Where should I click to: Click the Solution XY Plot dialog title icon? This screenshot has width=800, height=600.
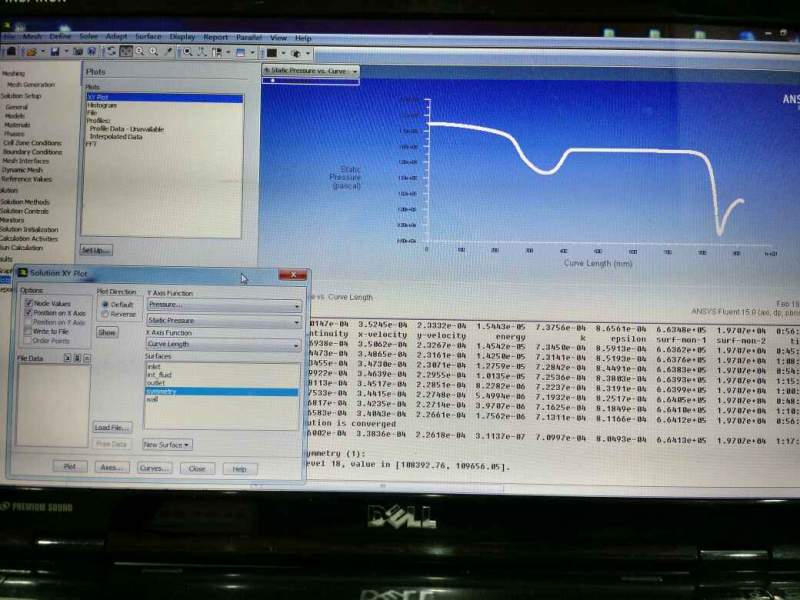pyautogui.click(x=23, y=272)
